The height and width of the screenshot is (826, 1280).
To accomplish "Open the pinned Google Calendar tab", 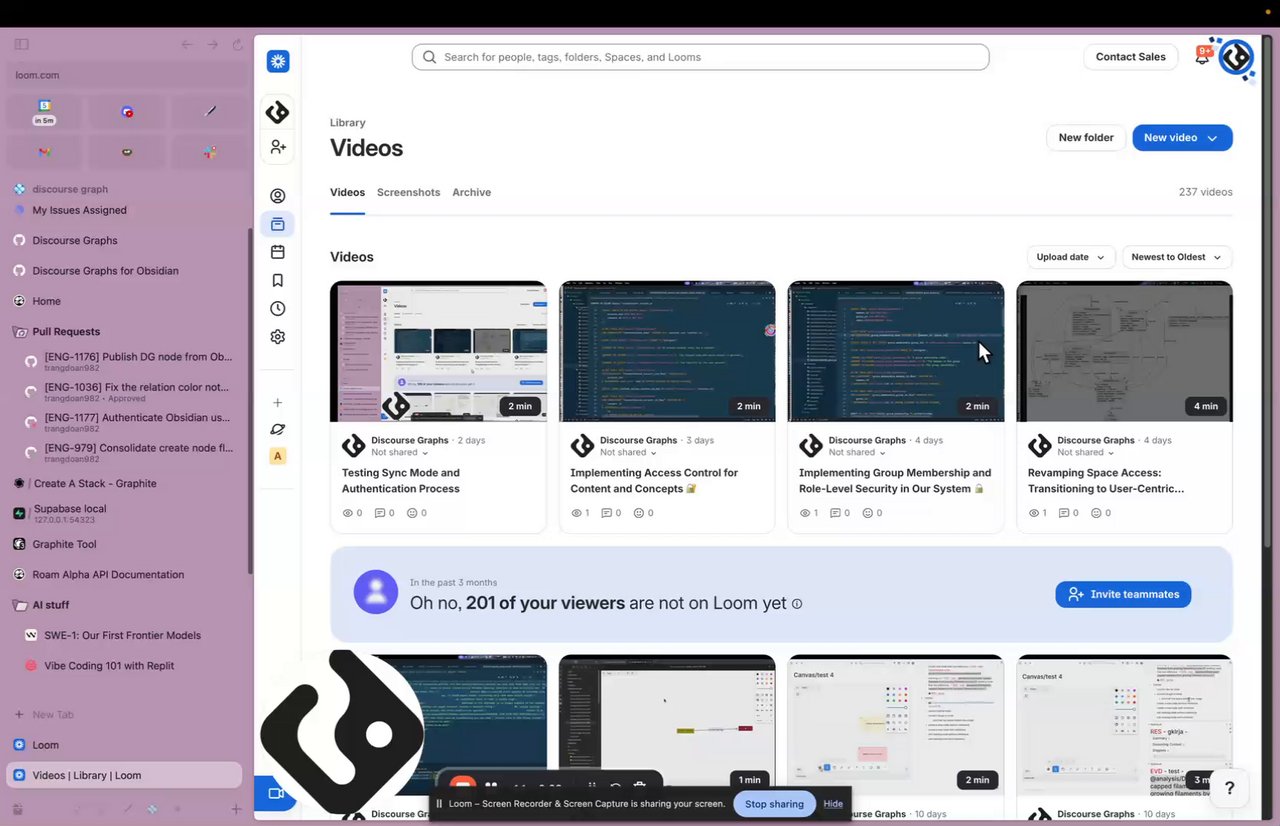I will tap(44, 112).
